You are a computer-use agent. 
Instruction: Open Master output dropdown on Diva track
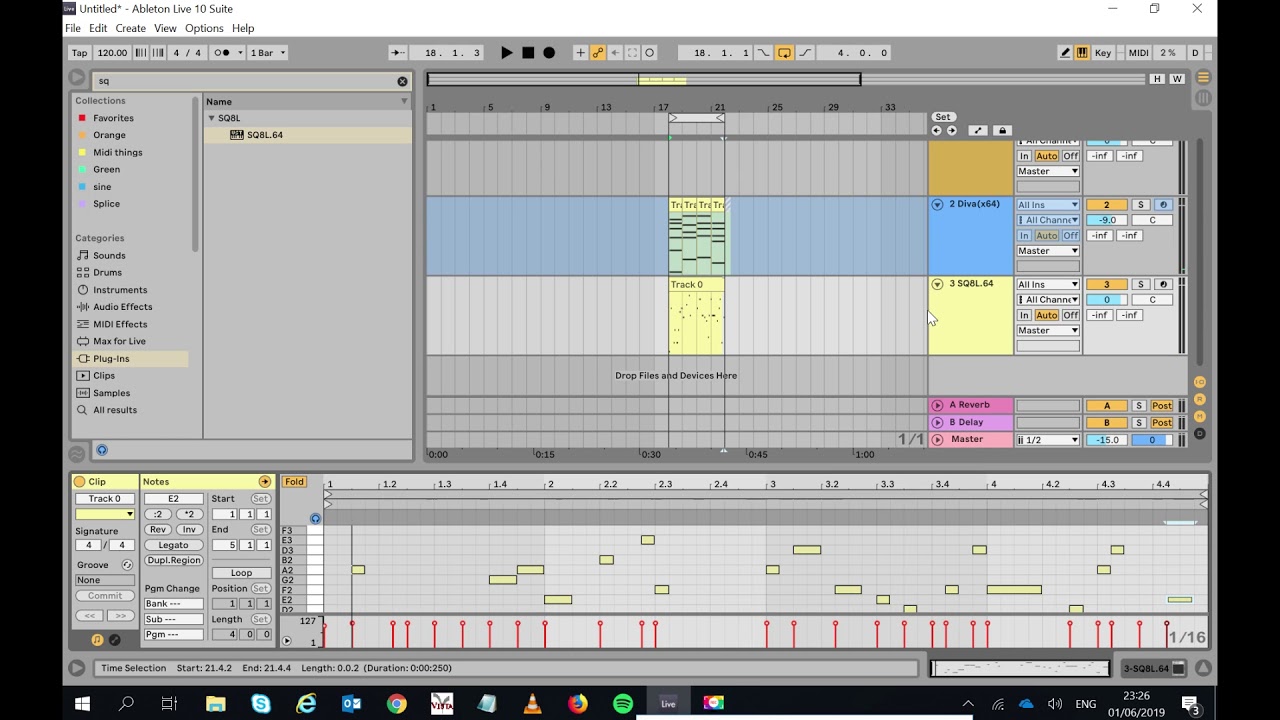(1048, 251)
